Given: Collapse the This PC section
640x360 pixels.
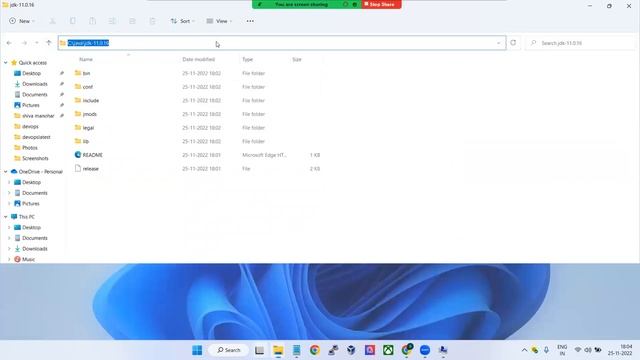Looking at the screenshot, I should click(x=6, y=217).
